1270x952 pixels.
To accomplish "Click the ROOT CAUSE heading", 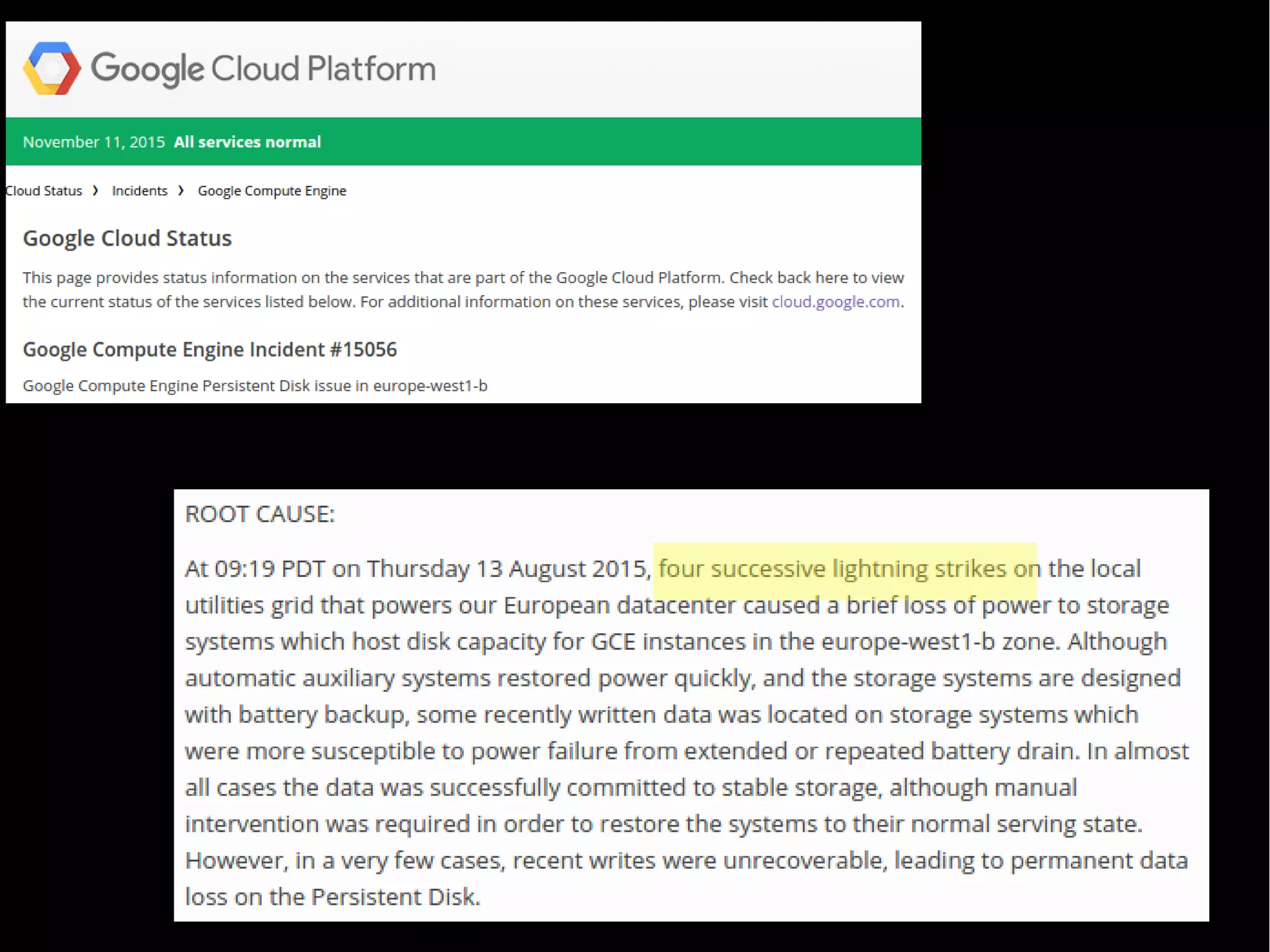I will (x=260, y=514).
